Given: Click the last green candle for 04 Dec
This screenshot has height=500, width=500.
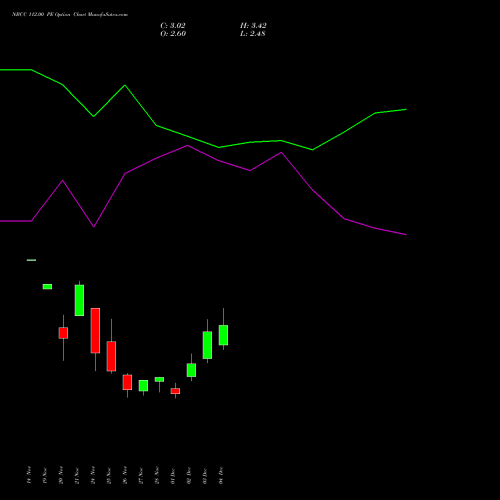Looking at the screenshot, I should (x=223, y=335).
